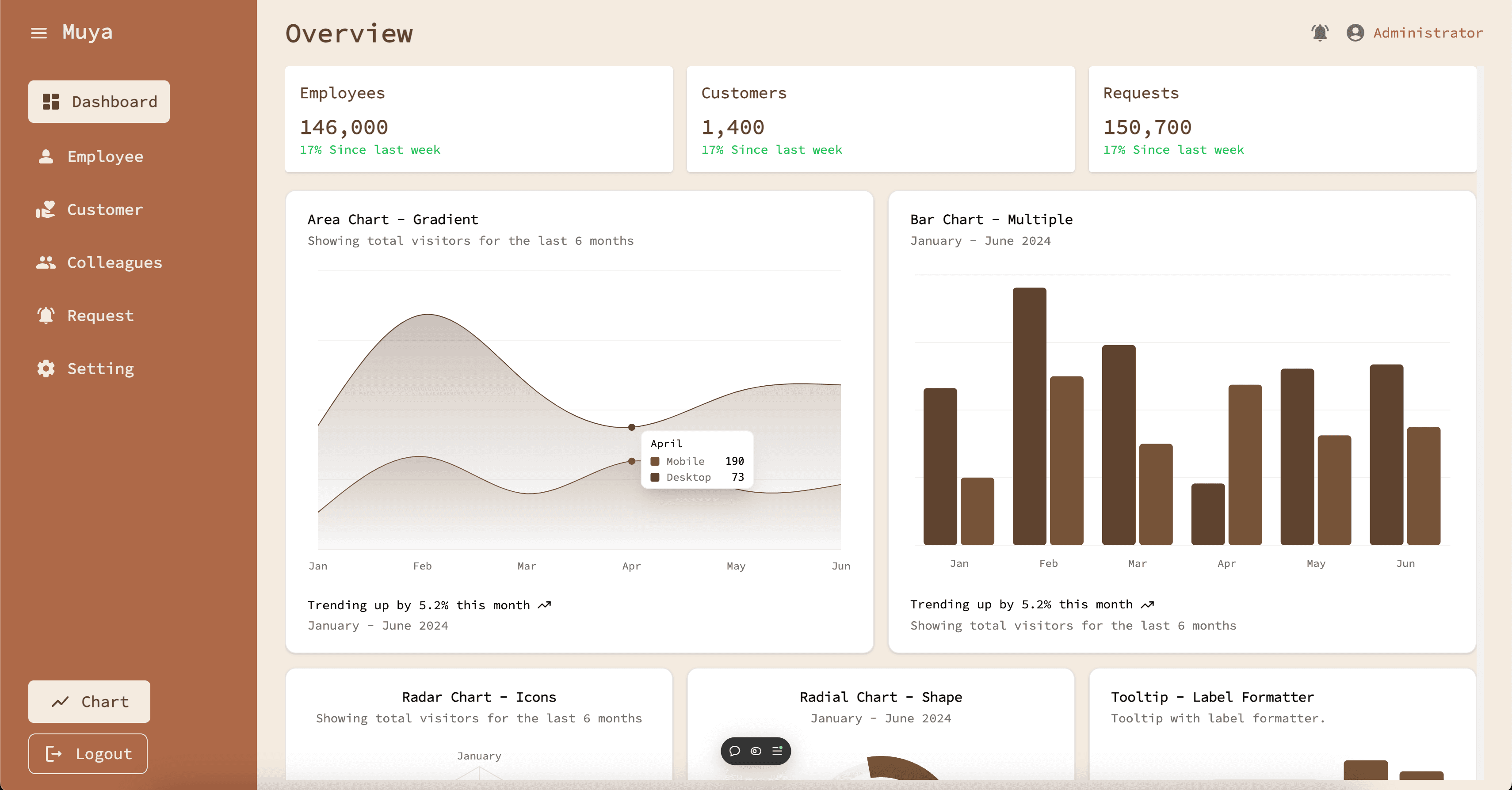Click the lighter May bar
Screen dimensions: 1512x790
[1335, 490]
